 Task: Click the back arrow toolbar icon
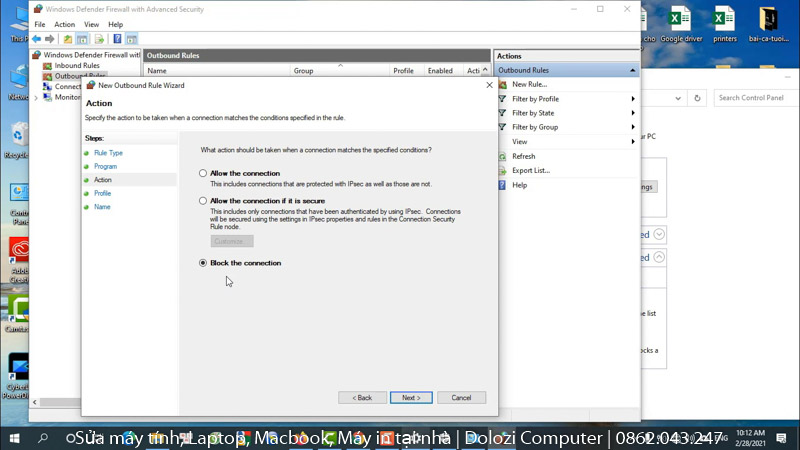tap(36, 39)
